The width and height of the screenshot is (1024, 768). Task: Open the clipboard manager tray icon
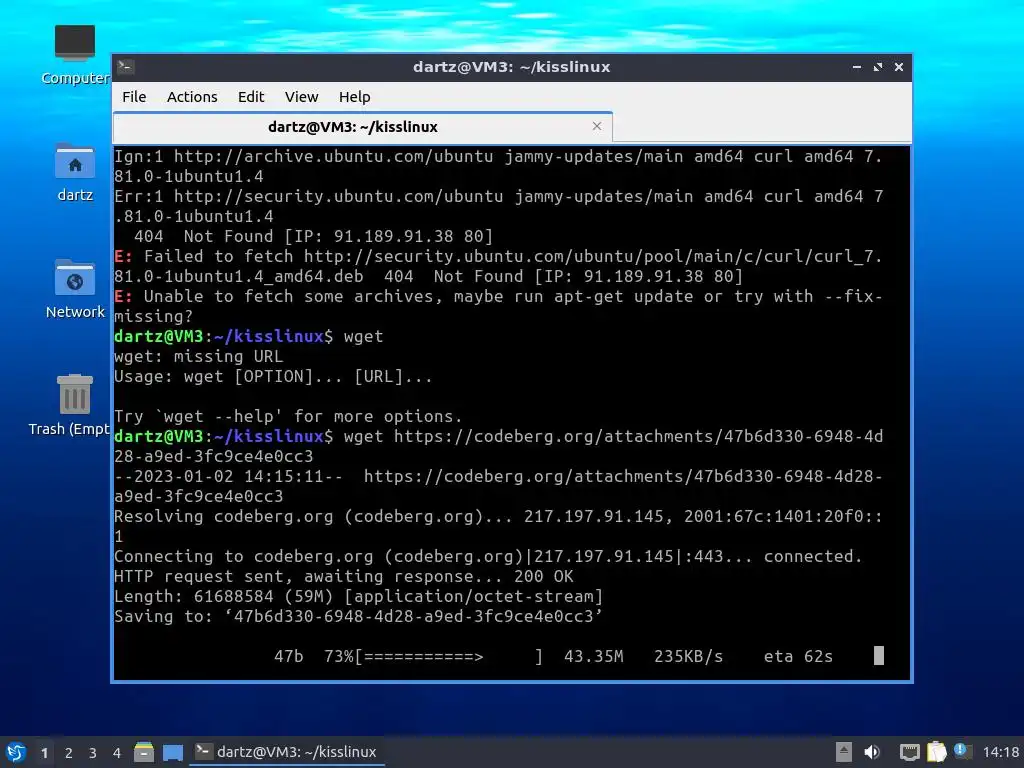pos(936,752)
